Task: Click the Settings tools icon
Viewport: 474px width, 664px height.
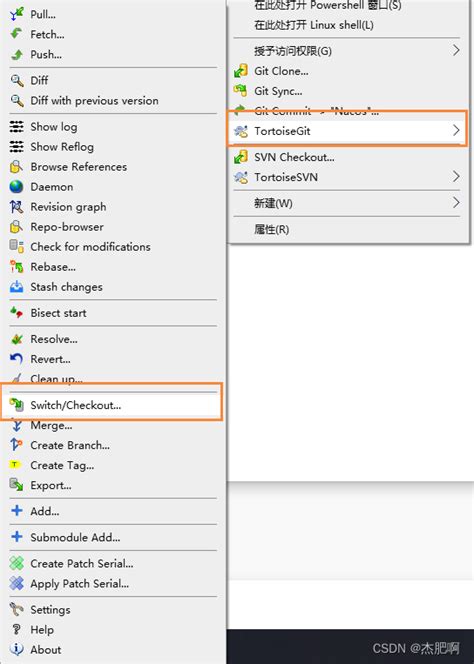Action: point(17,609)
